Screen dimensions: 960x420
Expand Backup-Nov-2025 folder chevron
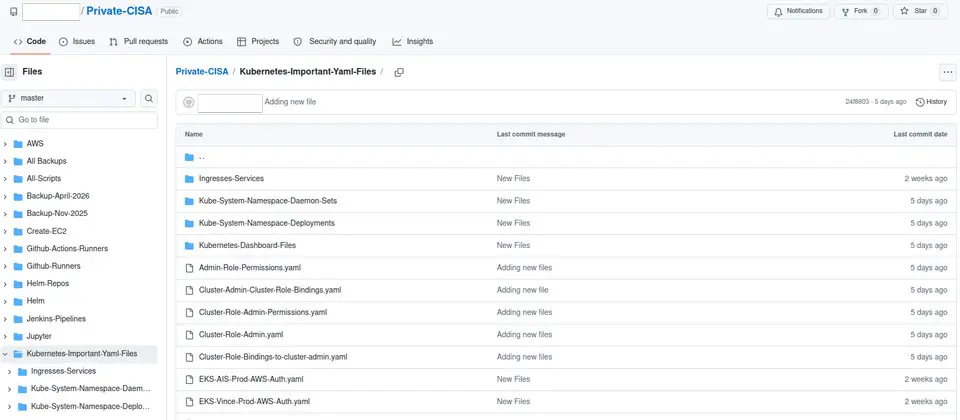click(x=6, y=214)
